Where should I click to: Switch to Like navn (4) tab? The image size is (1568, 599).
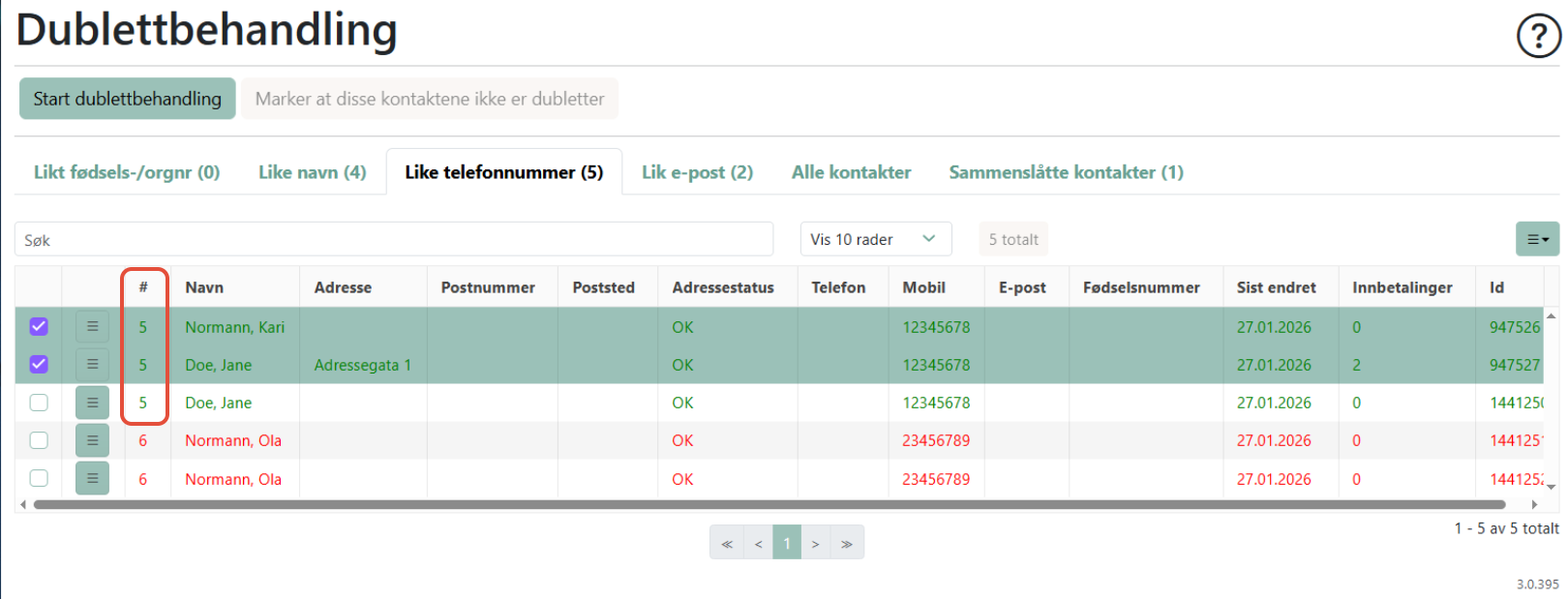click(x=312, y=172)
